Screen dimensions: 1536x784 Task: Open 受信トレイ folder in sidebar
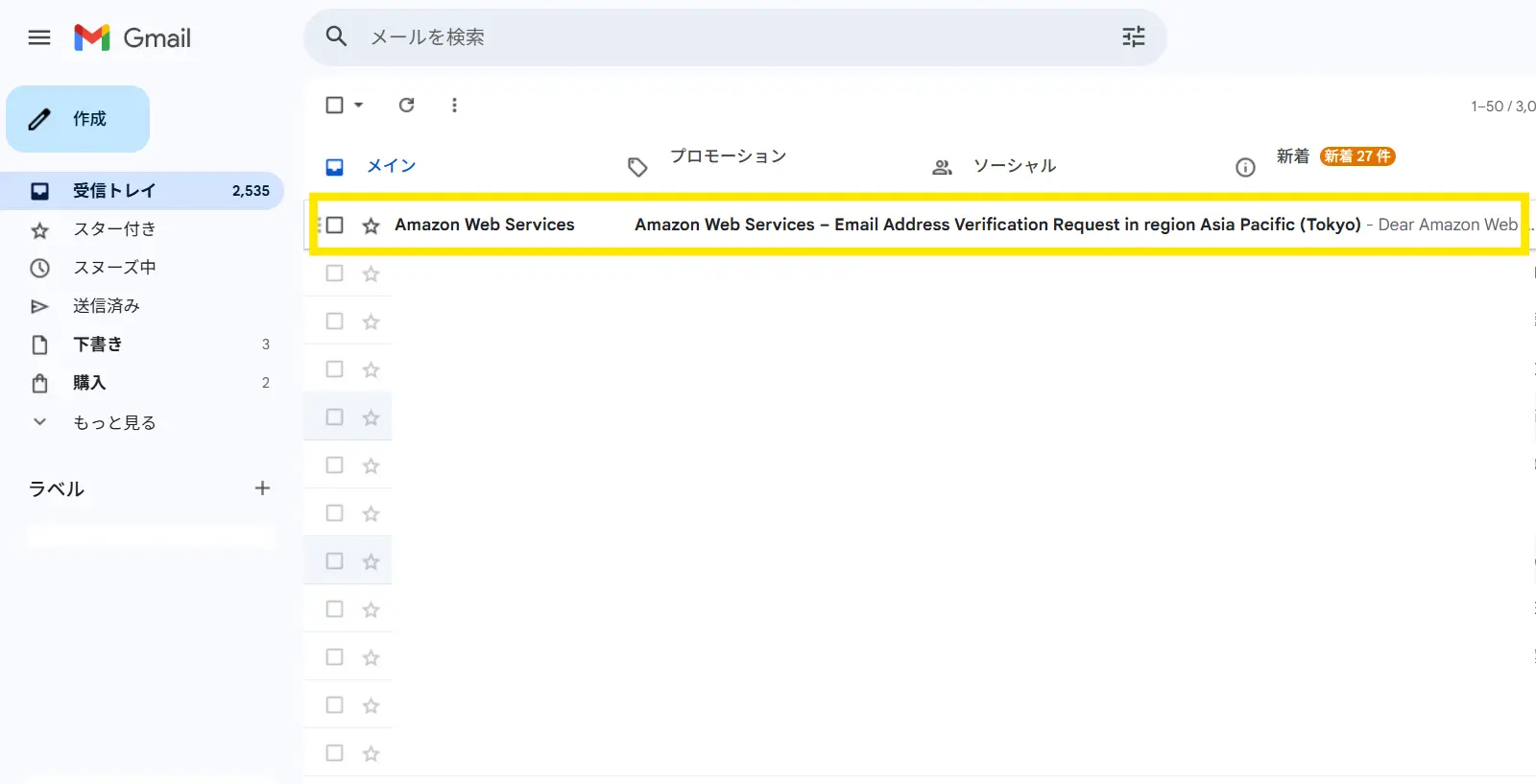point(113,191)
